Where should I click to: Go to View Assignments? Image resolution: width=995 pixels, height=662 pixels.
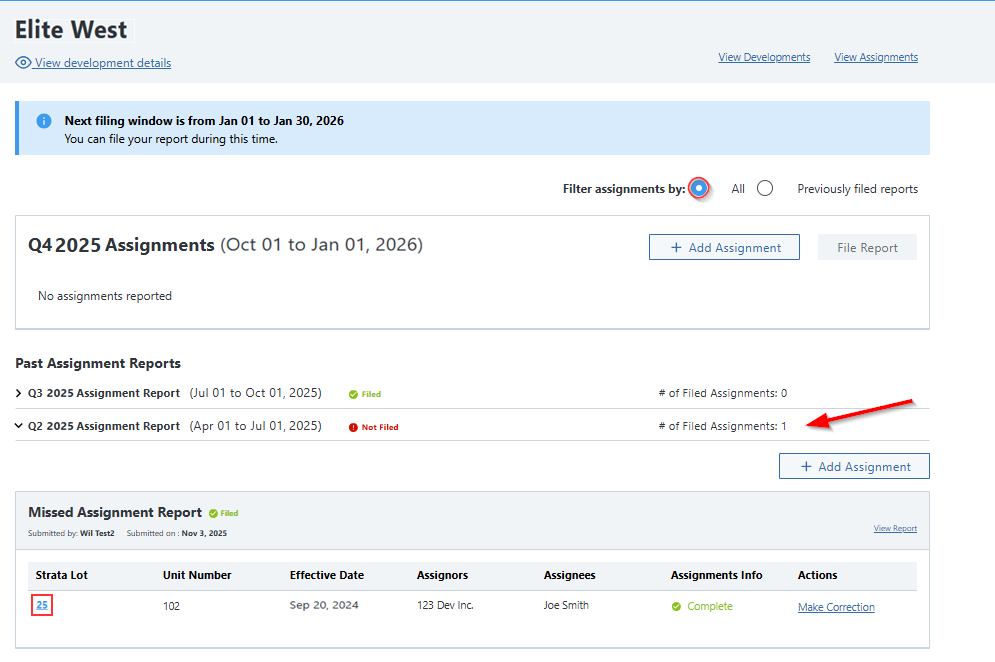pos(876,57)
